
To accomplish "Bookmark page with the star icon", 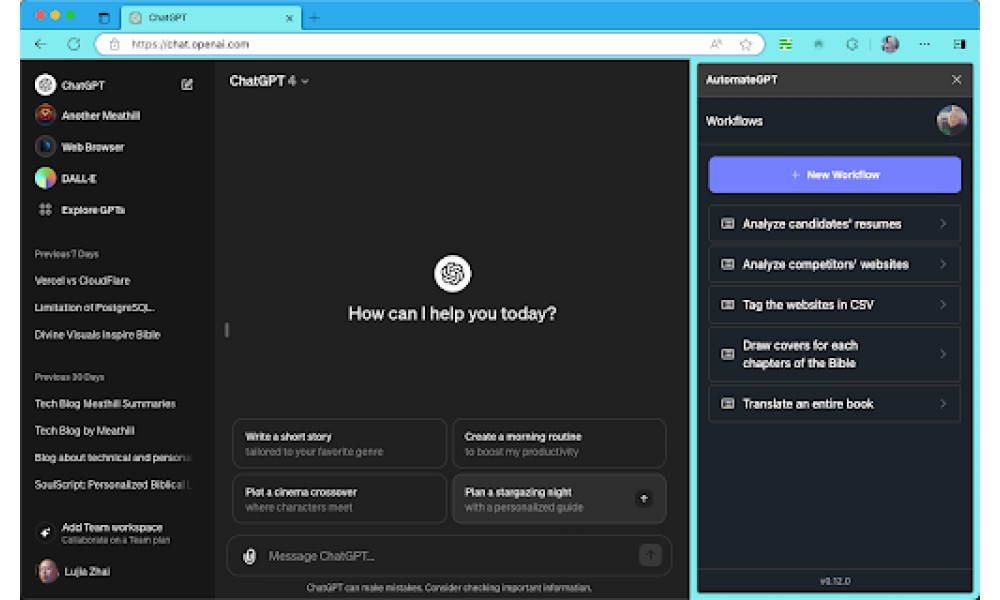I will pos(746,44).
